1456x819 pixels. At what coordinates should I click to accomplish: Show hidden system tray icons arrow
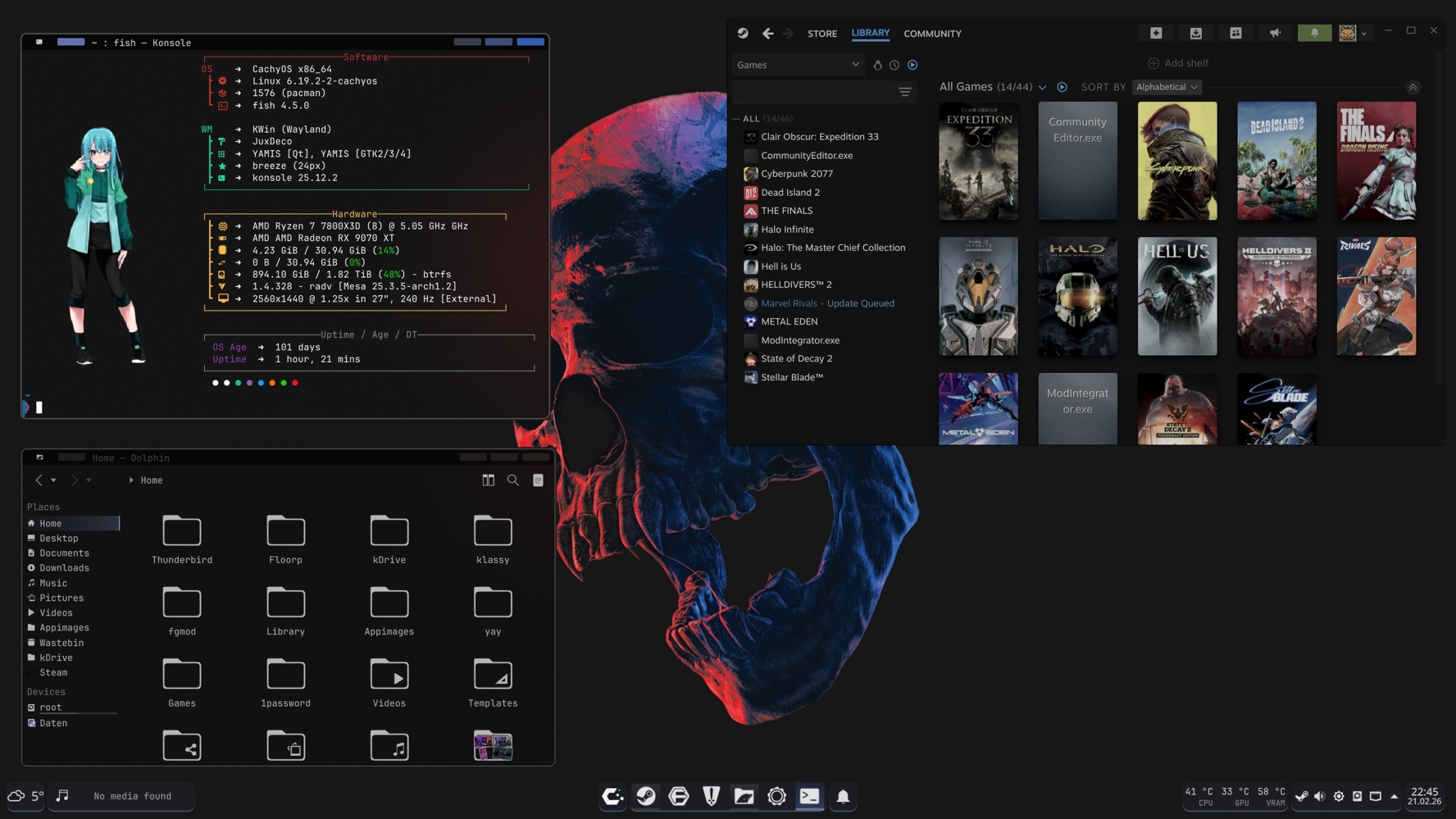point(1394,796)
